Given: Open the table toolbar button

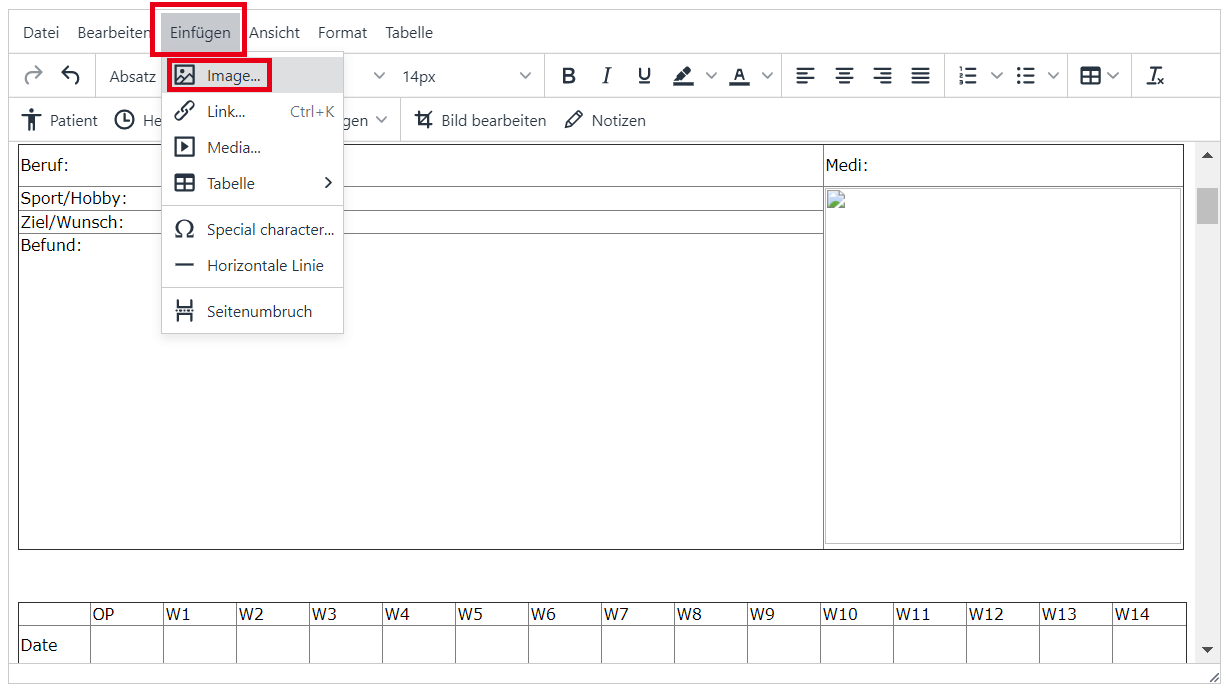Looking at the screenshot, I should coord(1100,76).
